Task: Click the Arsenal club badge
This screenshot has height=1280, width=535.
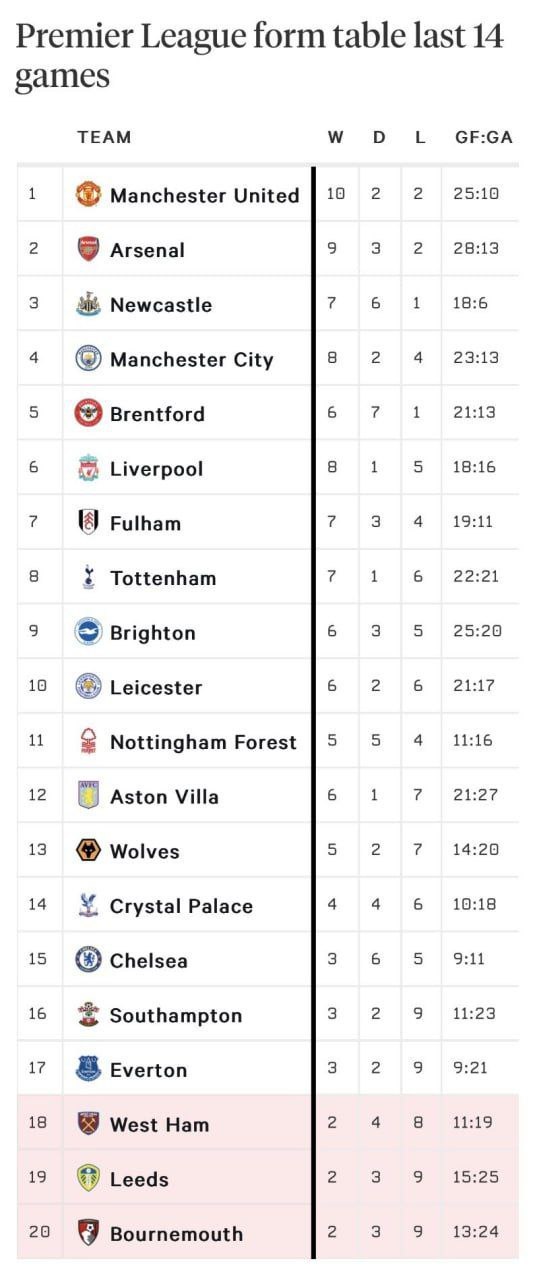Action: pos(89,249)
